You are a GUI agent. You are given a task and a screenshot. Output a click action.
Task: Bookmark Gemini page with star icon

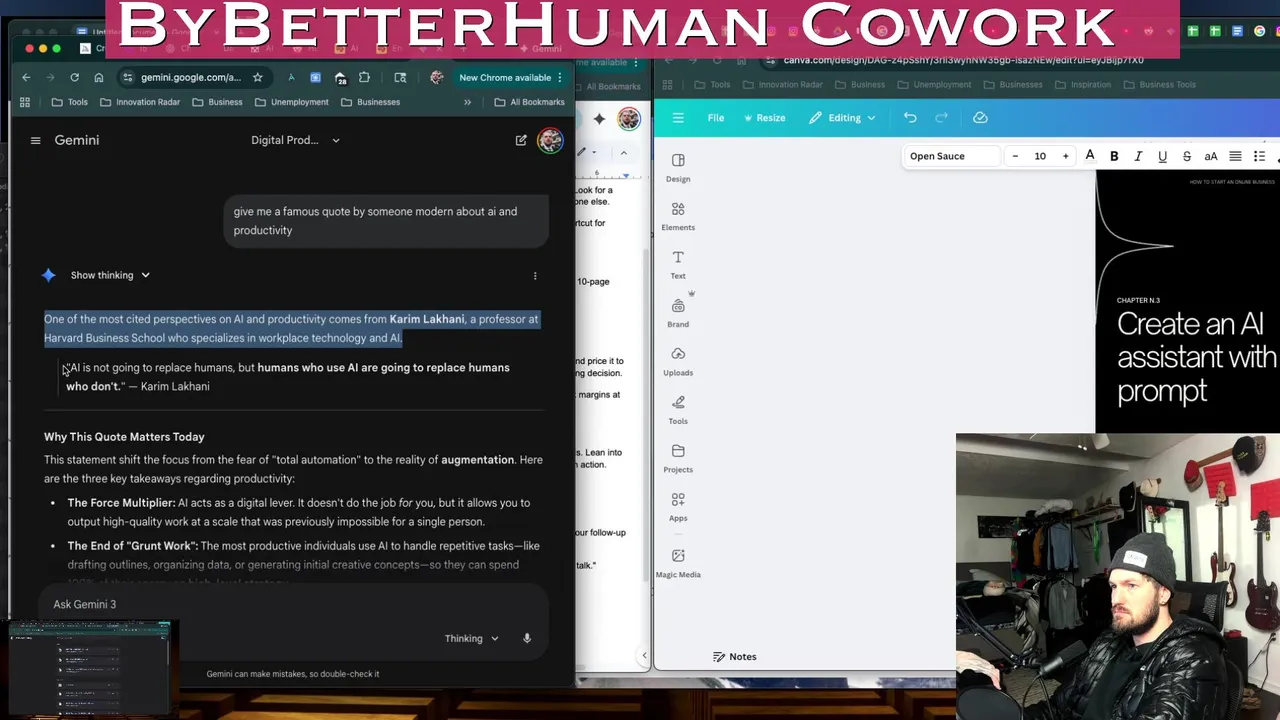[x=257, y=77]
